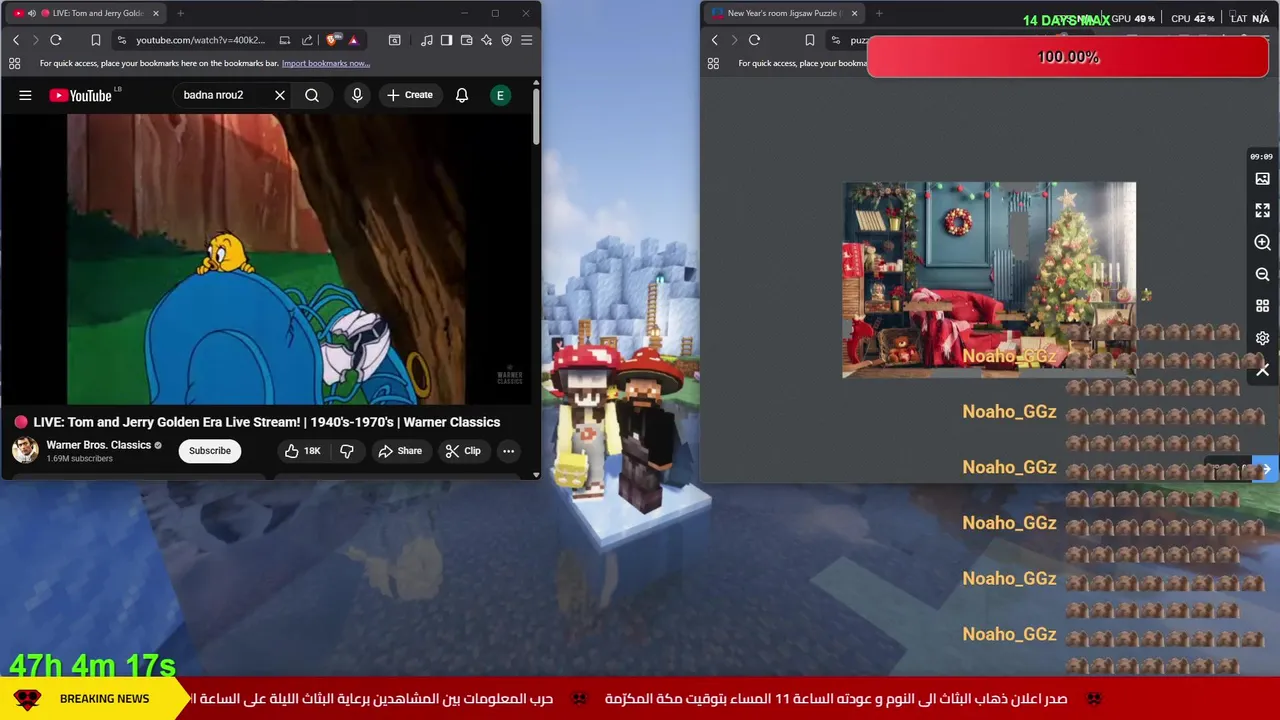Image resolution: width=1280 pixels, height=720 pixels.
Task: Open YouTube hamburger guide menu
Action: (x=25, y=95)
